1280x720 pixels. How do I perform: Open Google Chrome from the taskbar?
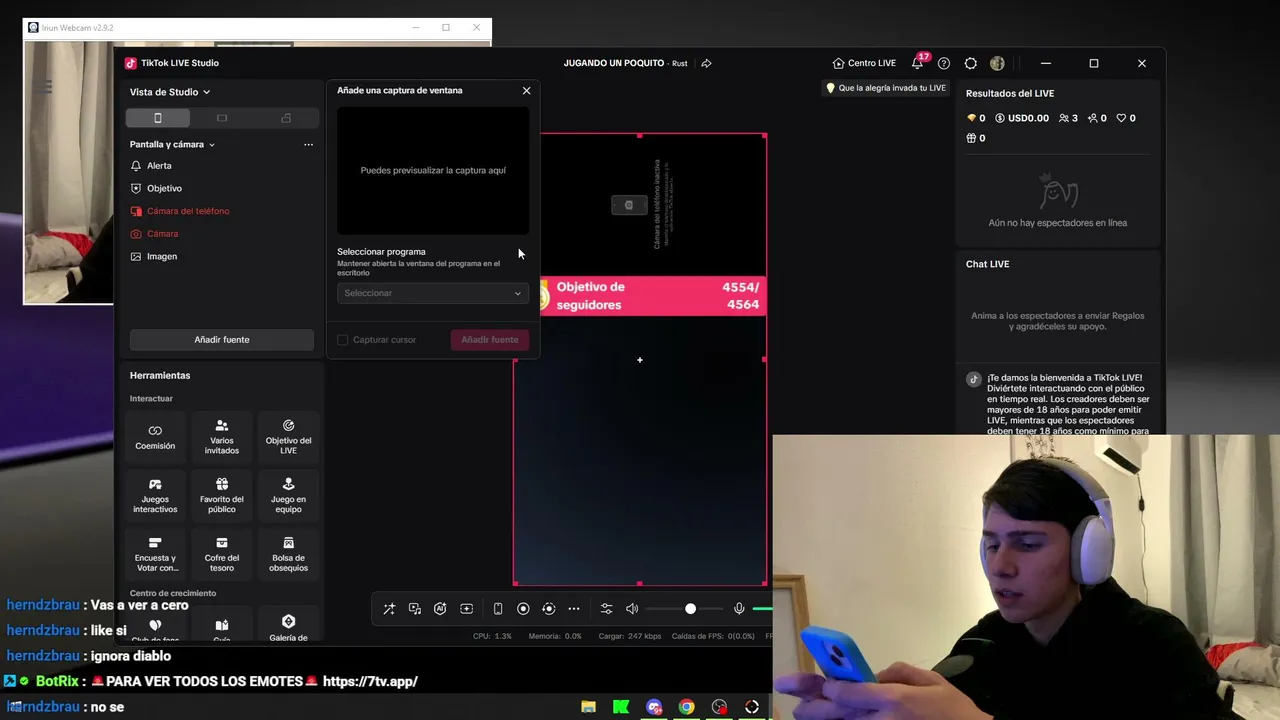pos(686,707)
